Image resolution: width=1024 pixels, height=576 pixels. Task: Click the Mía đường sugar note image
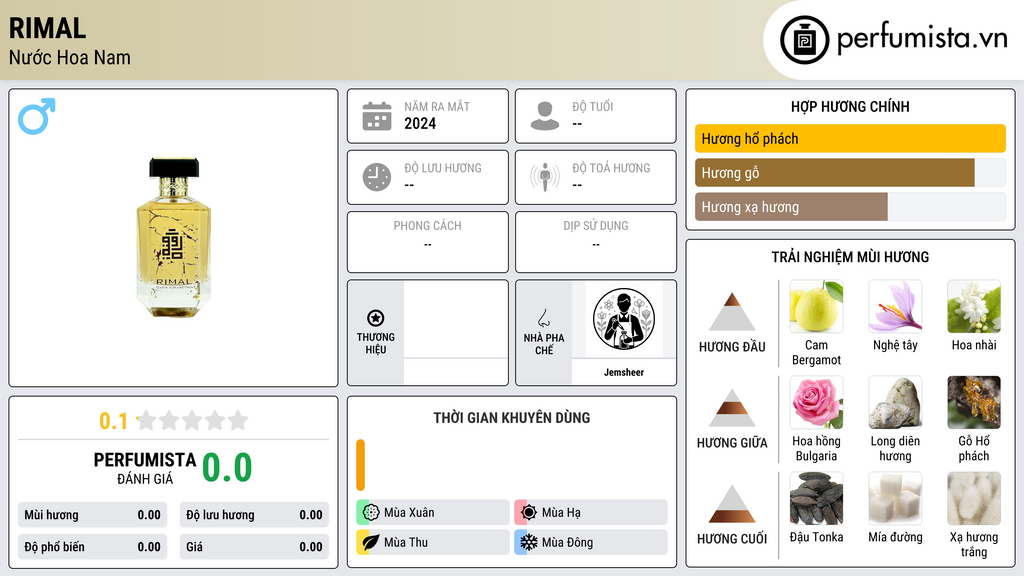click(x=895, y=498)
